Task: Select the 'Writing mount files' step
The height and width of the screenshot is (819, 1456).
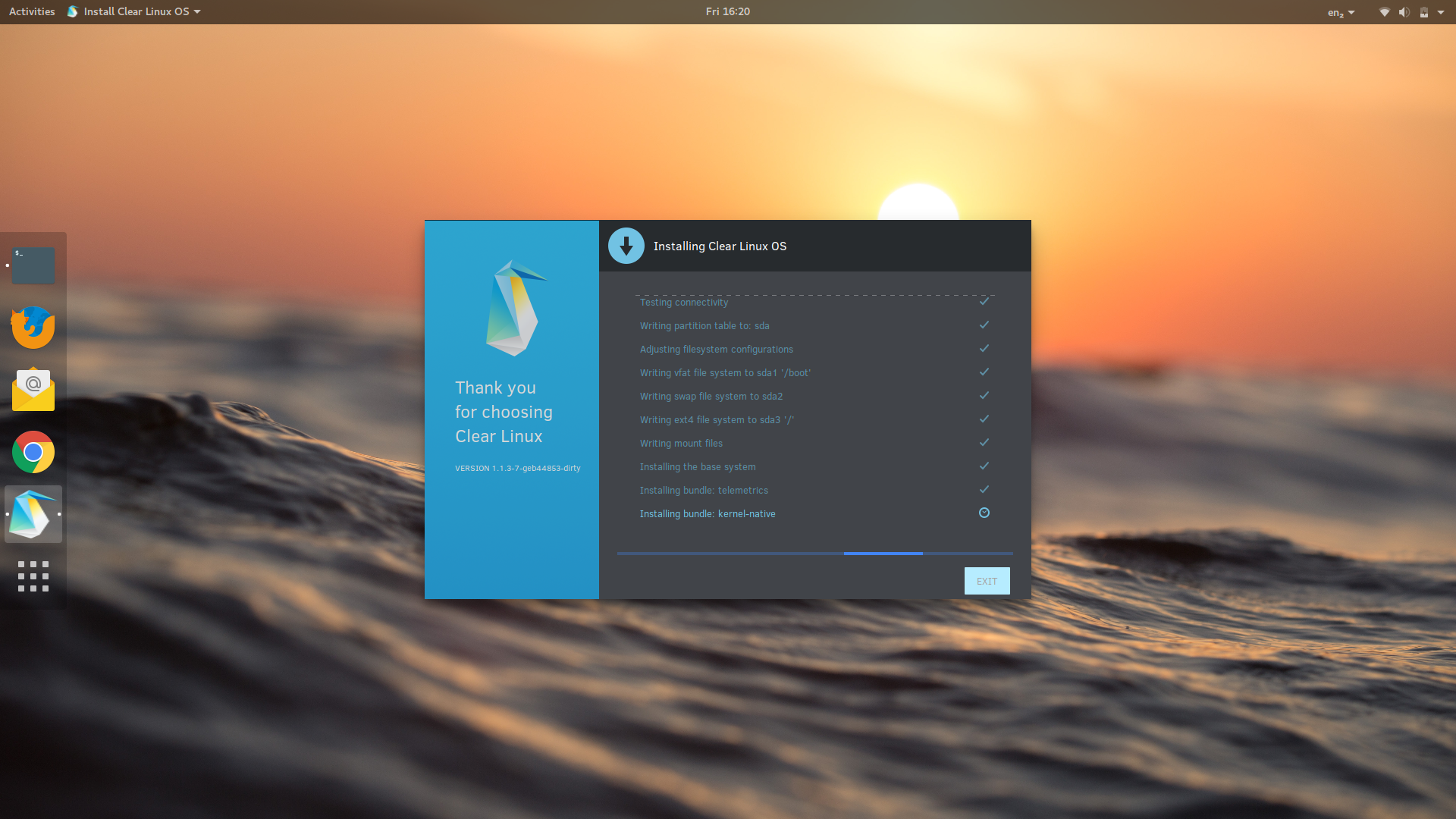Action: click(681, 443)
